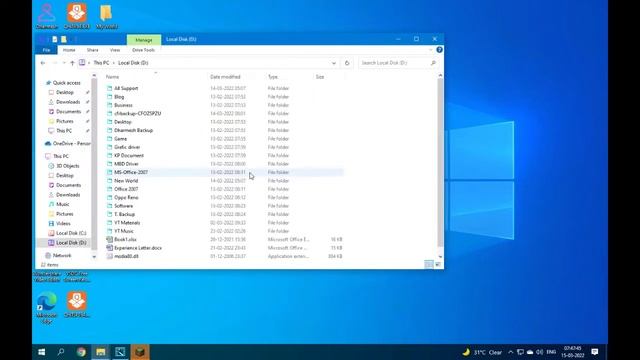Image resolution: width=640 pixels, height=360 pixels.
Task: Select Local Disk (D:) in navigation pane
Action: [x=71, y=242]
